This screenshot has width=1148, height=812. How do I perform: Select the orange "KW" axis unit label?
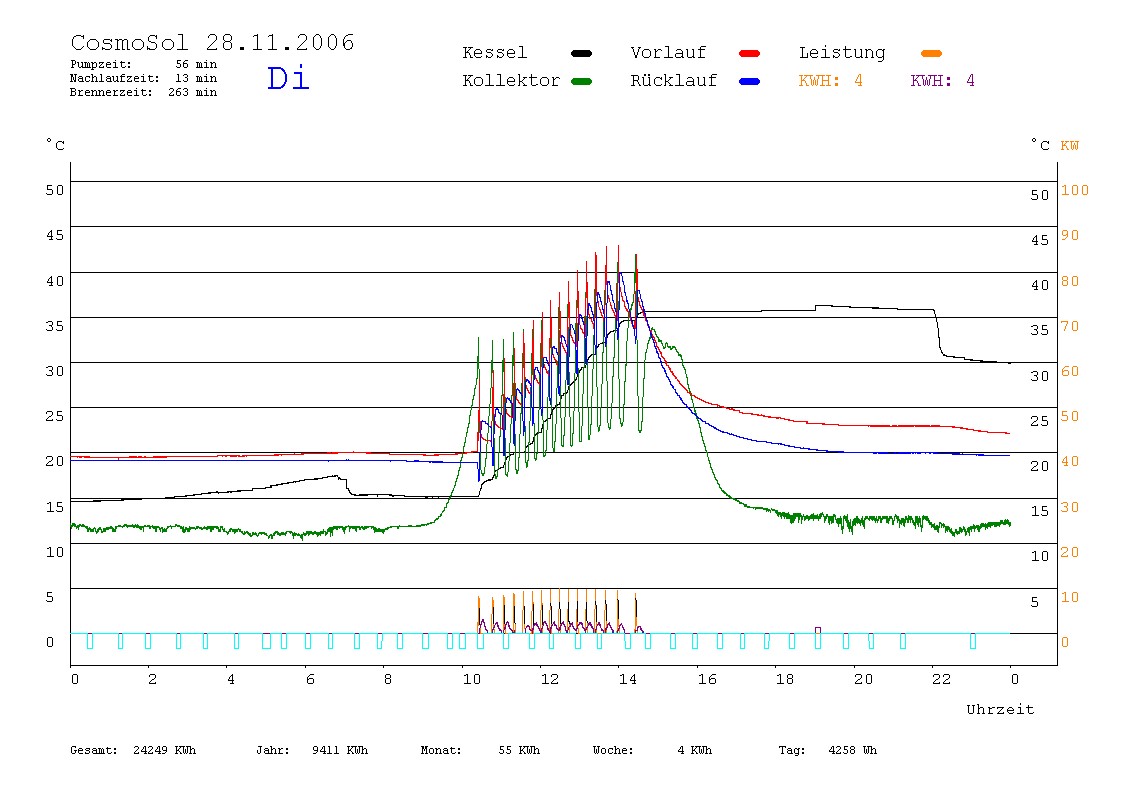[1070, 146]
